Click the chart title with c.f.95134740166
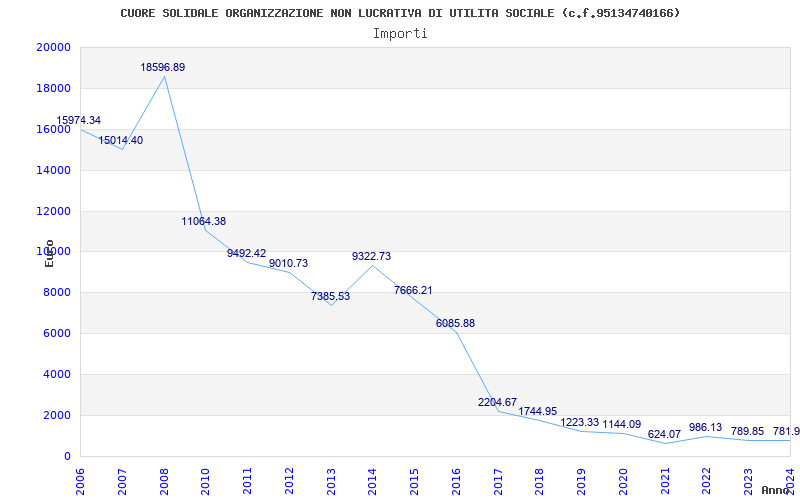 pyautogui.click(x=400, y=13)
